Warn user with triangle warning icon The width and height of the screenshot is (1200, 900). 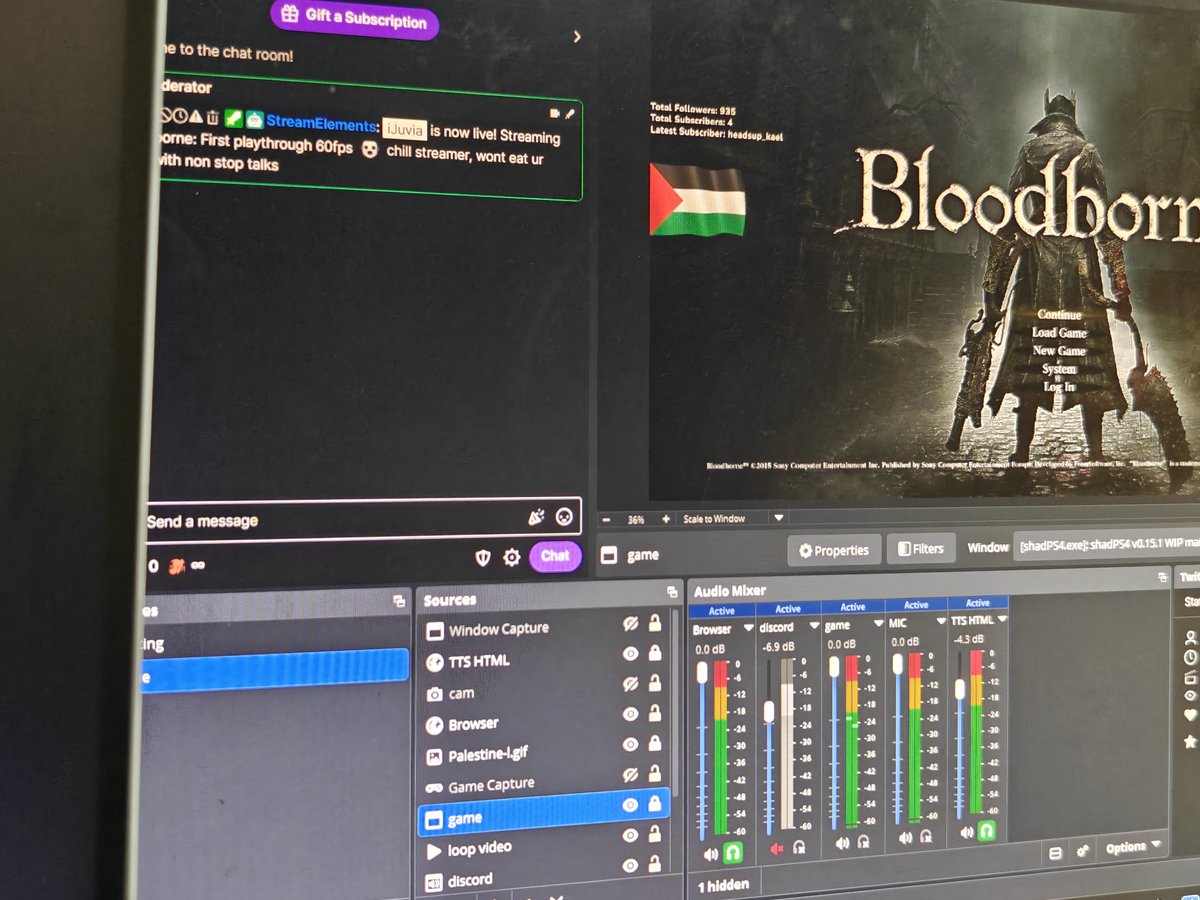point(195,117)
